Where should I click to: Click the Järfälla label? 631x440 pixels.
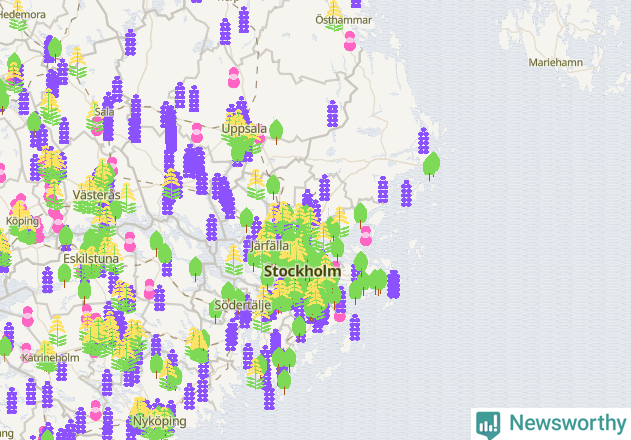(x=270, y=246)
